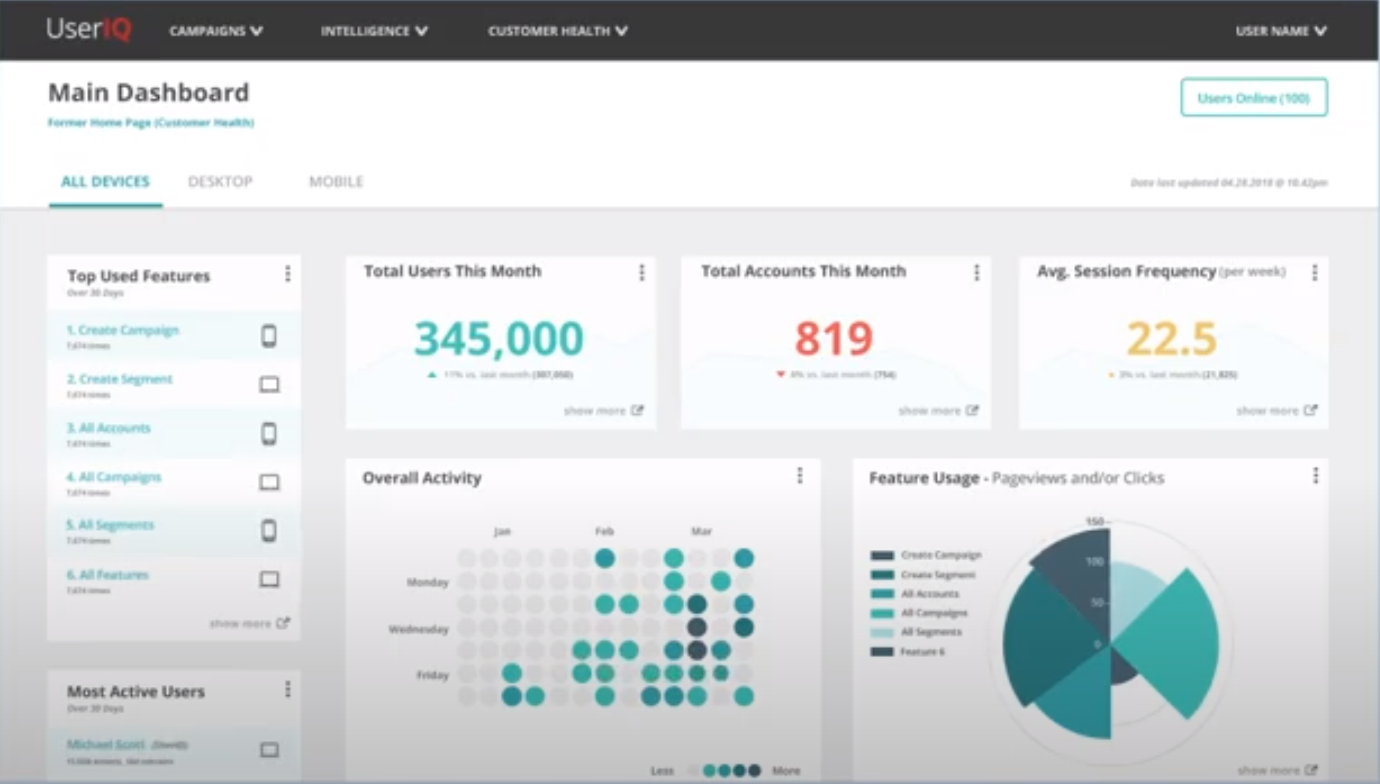
Task: Click the Users Online (100) button
Action: [1254, 98]
